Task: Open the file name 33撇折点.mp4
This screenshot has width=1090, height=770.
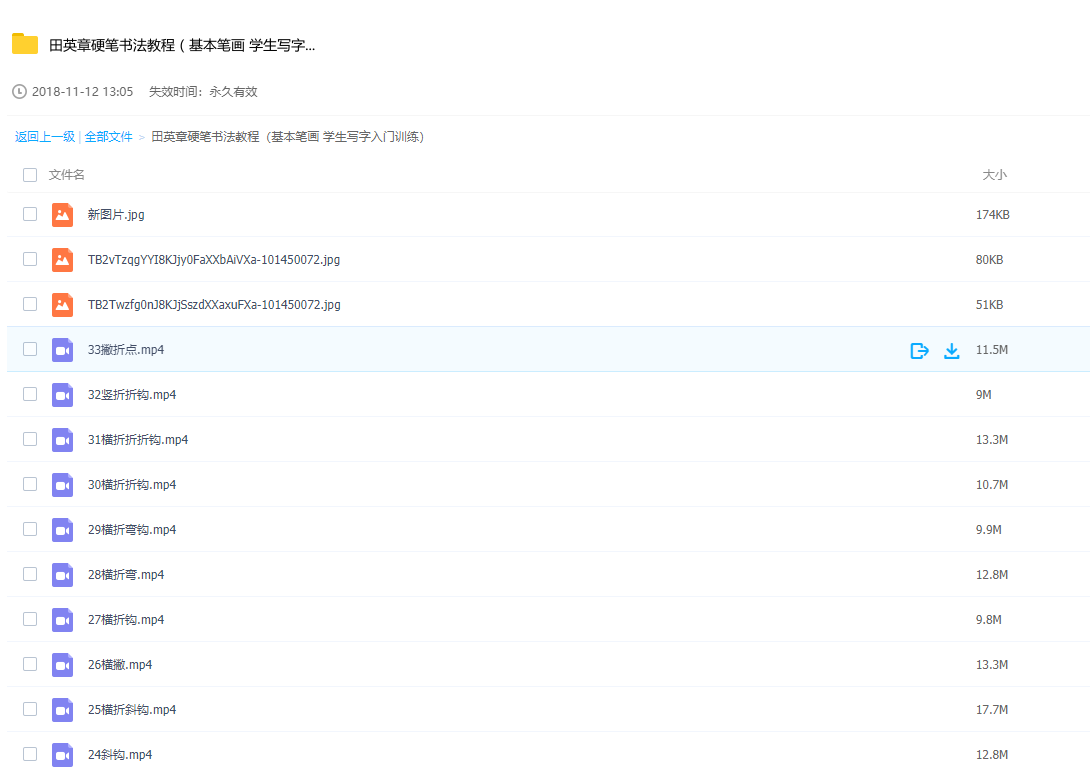Action: [x=126, y=350]
